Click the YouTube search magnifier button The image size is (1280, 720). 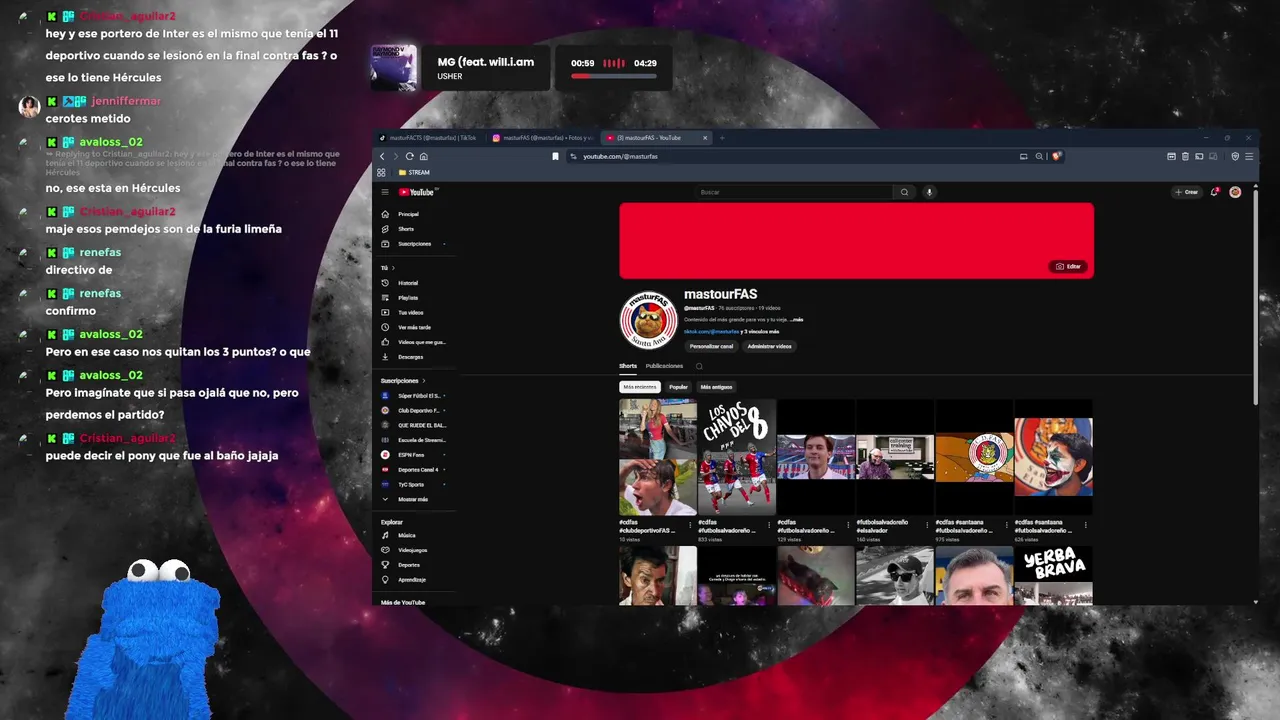[x=904, y=192]
